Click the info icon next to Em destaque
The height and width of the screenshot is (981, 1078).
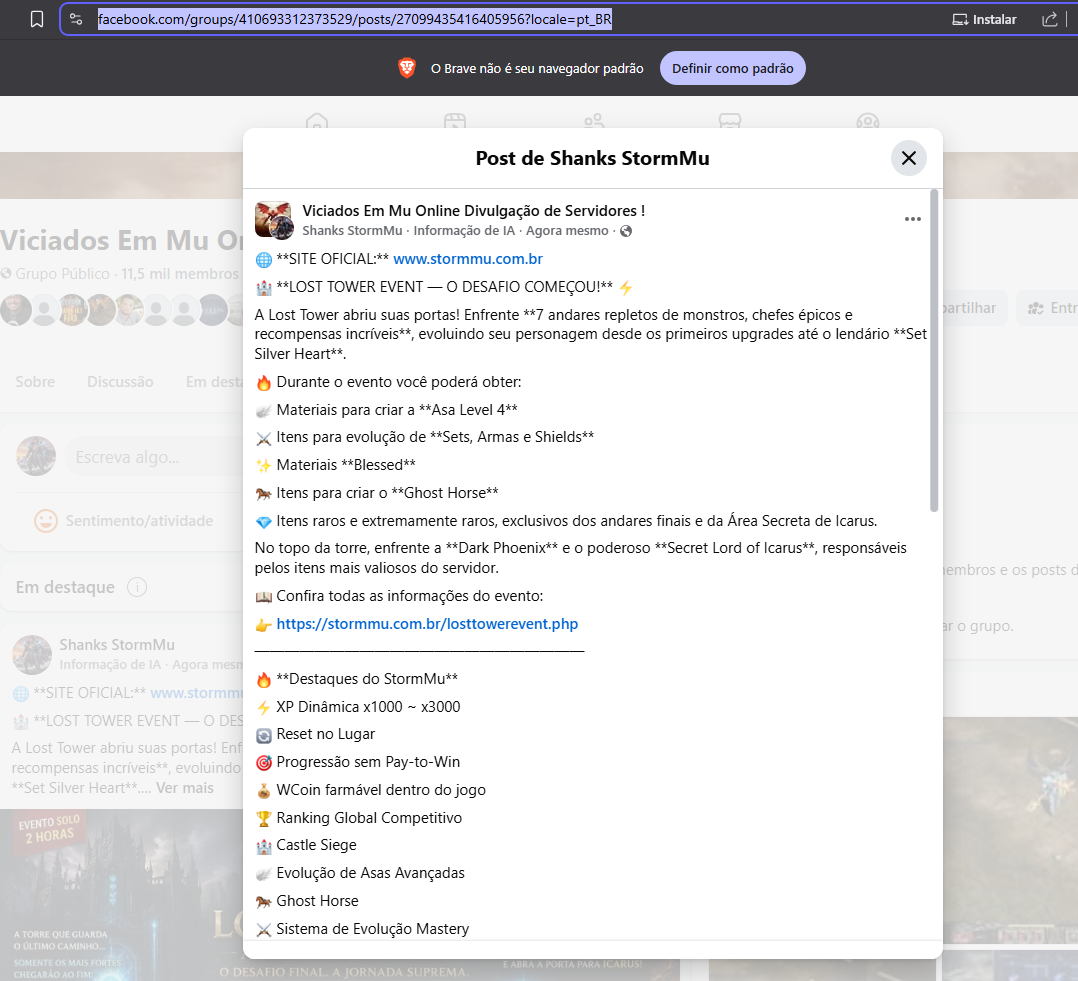(137, 587)
